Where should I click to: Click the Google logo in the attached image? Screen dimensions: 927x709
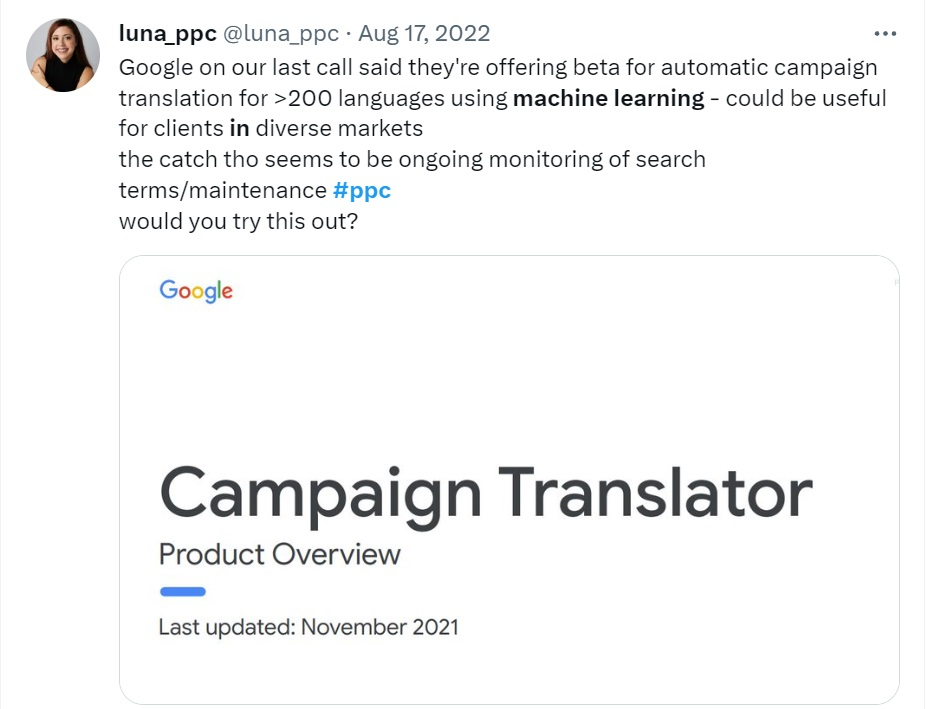(196, 291)
